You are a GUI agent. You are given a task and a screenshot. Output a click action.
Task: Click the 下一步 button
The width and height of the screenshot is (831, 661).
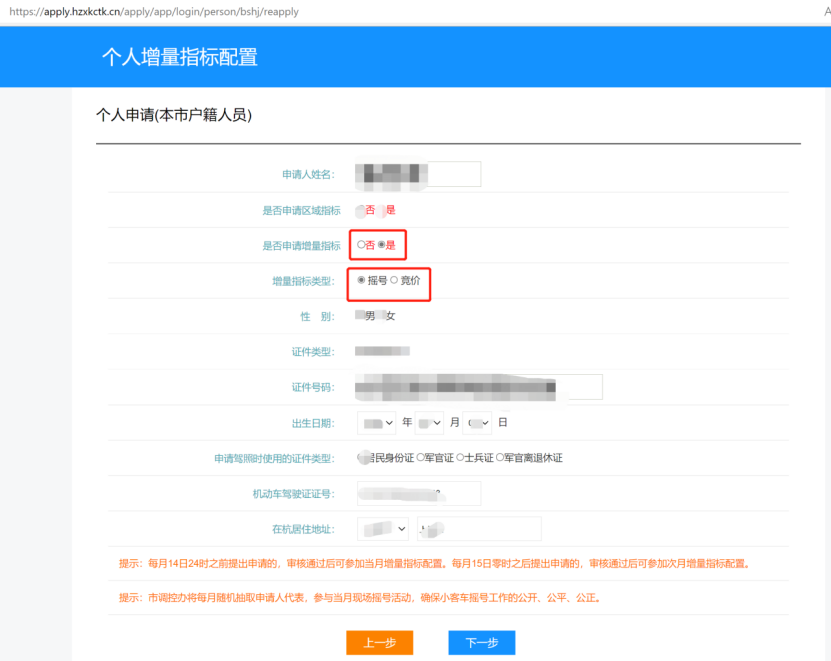pos(481,643)
